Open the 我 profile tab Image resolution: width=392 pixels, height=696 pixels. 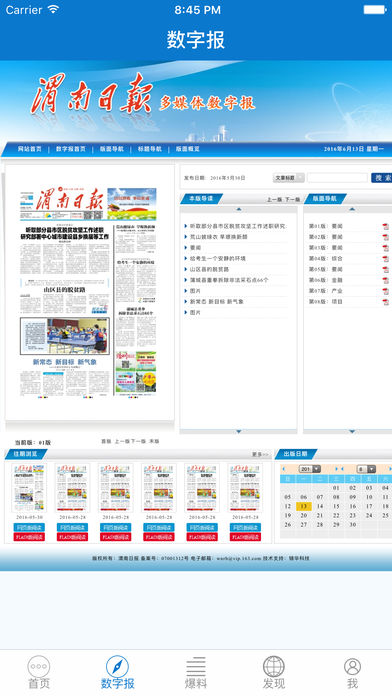352,672
